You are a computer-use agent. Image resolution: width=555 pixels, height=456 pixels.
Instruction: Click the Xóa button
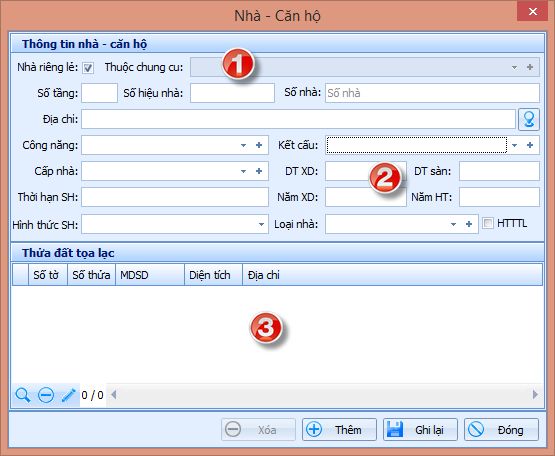pos(258,429)
